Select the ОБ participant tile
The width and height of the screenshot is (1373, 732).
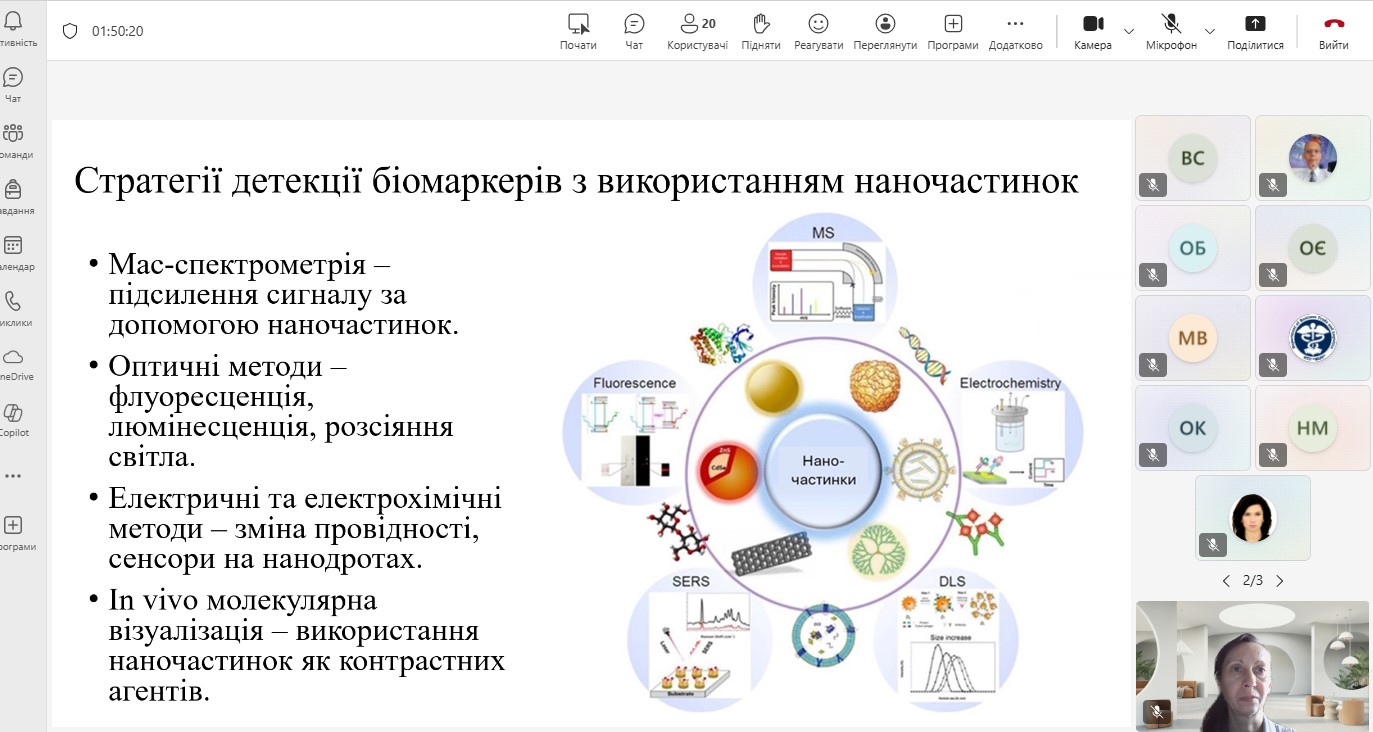click(1193, 248)
